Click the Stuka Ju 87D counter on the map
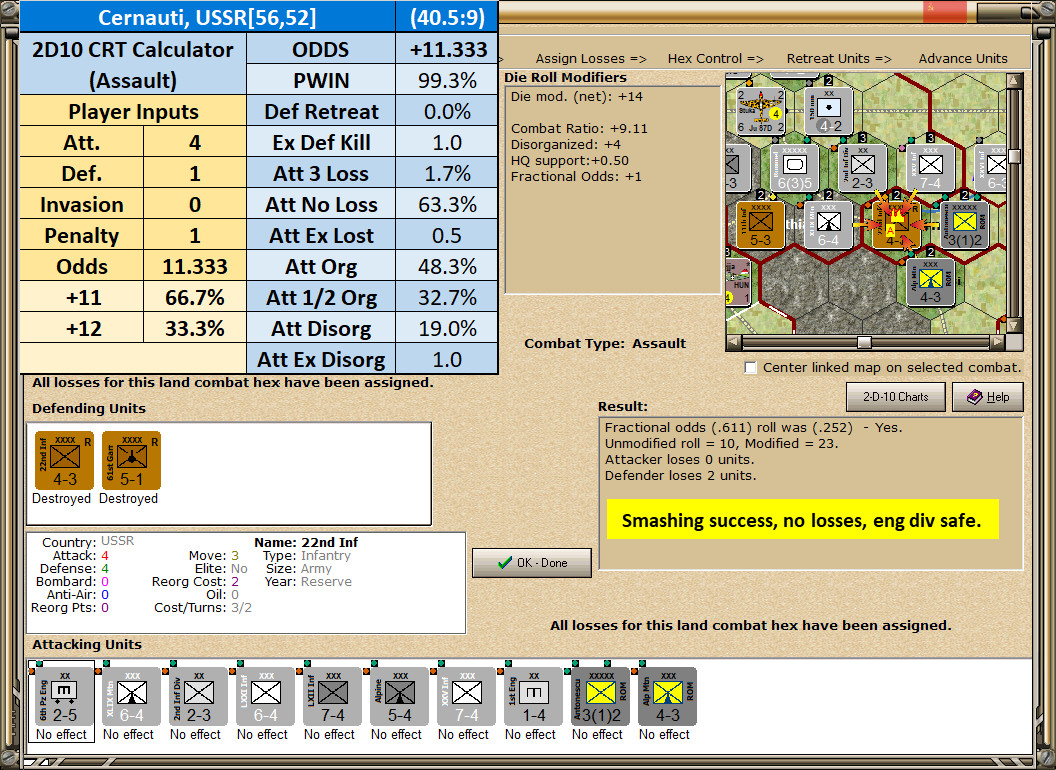1056x770 pixels. 760,111
